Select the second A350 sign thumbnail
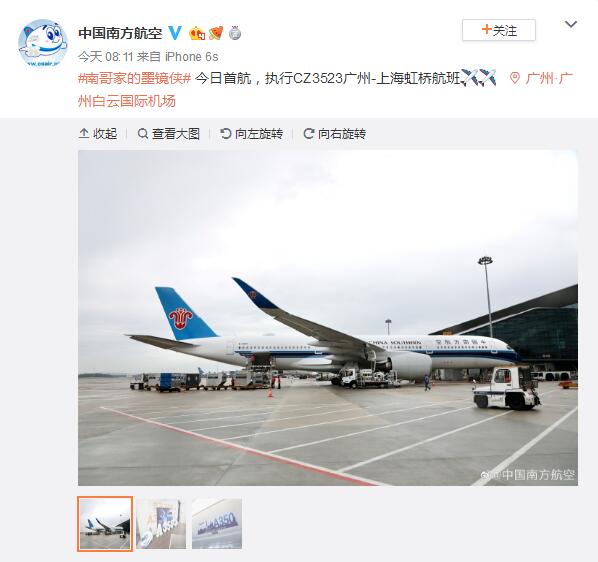598x562 pixels. [x=161, y=523]
